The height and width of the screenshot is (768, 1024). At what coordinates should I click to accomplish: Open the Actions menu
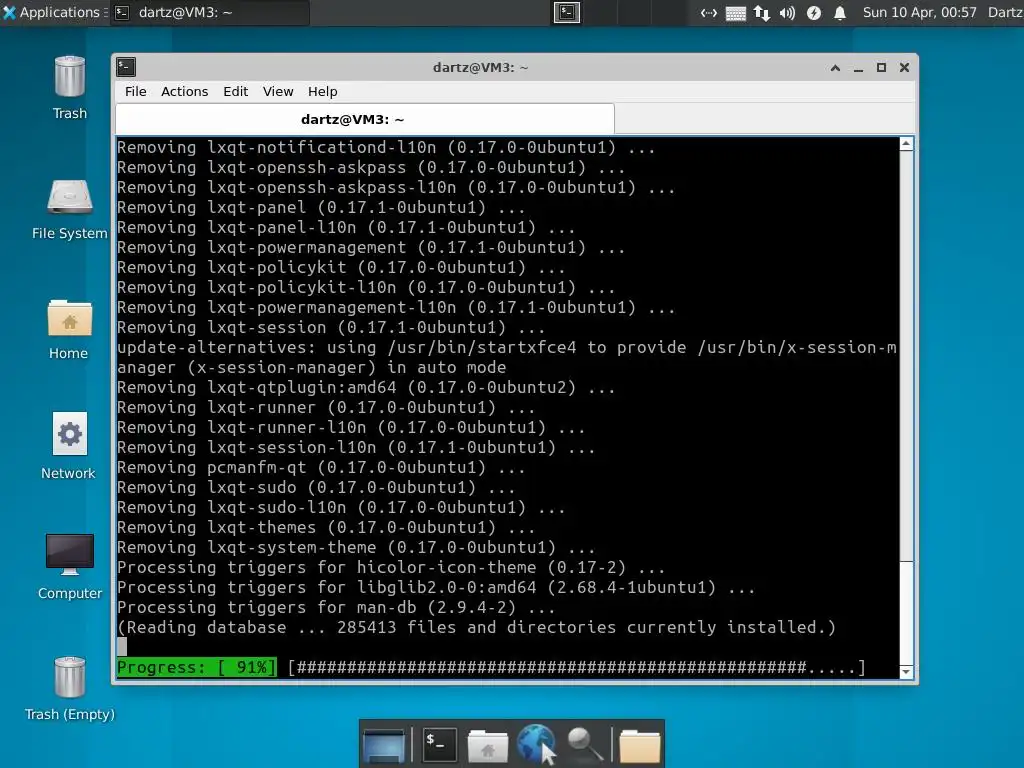click(185, 91)
